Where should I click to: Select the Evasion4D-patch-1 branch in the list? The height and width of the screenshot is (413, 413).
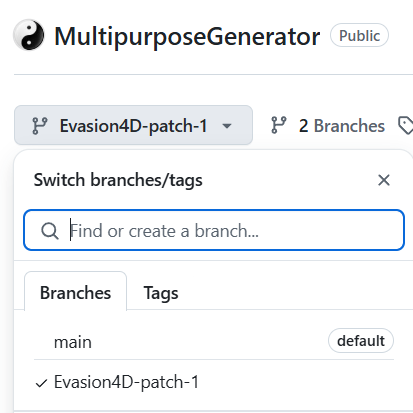tap(214, 382)
